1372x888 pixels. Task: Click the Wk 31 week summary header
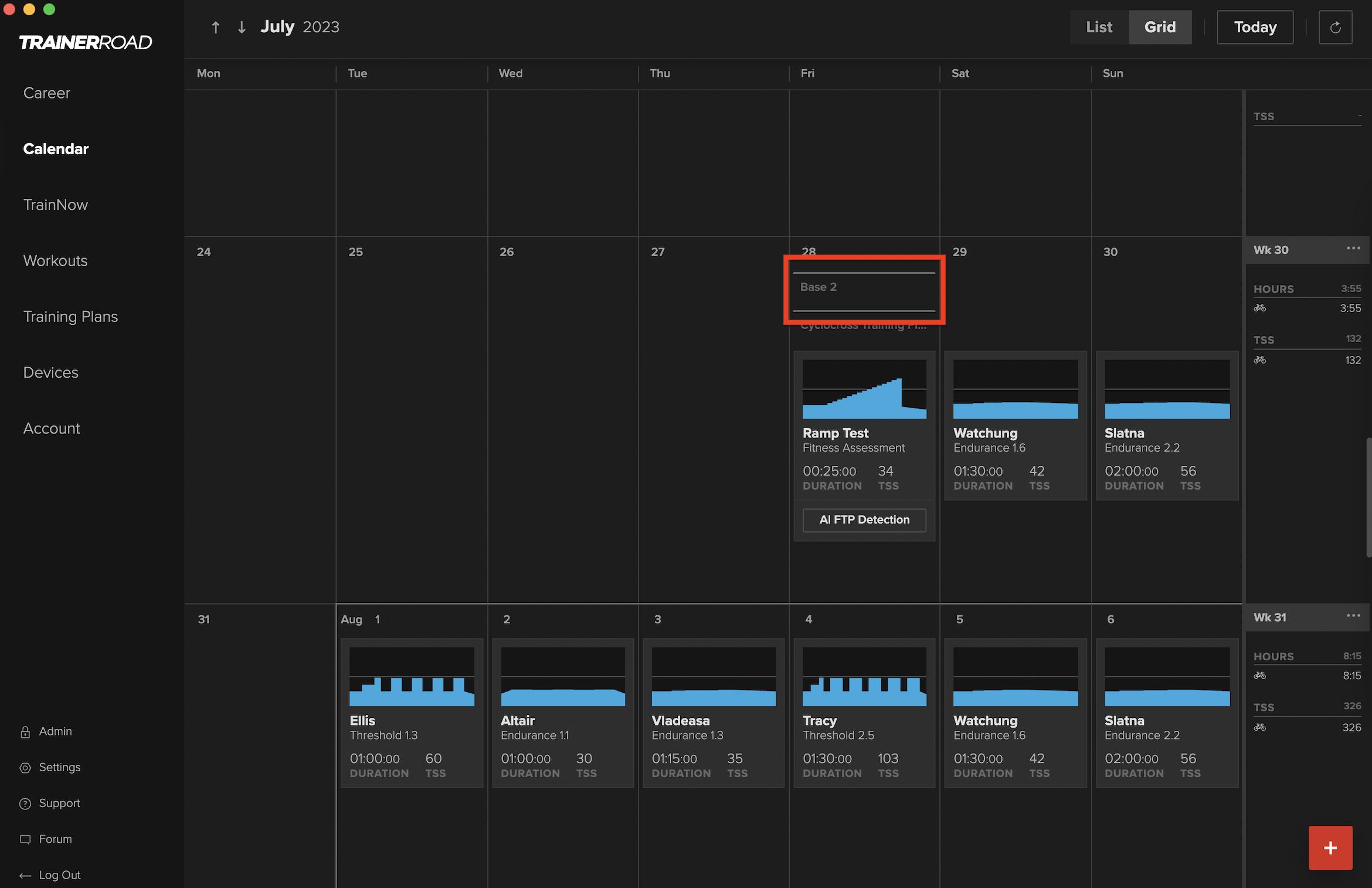pyautogui.click(x=1308, y=618)
